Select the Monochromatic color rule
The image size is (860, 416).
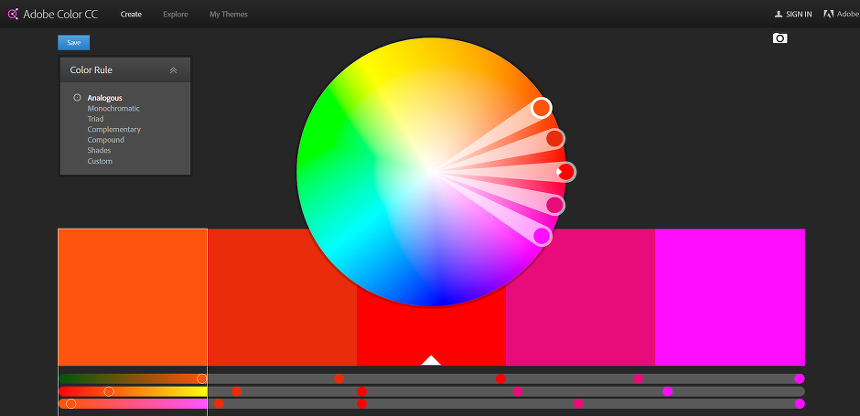pyautogui.click(x=113, y=108)
